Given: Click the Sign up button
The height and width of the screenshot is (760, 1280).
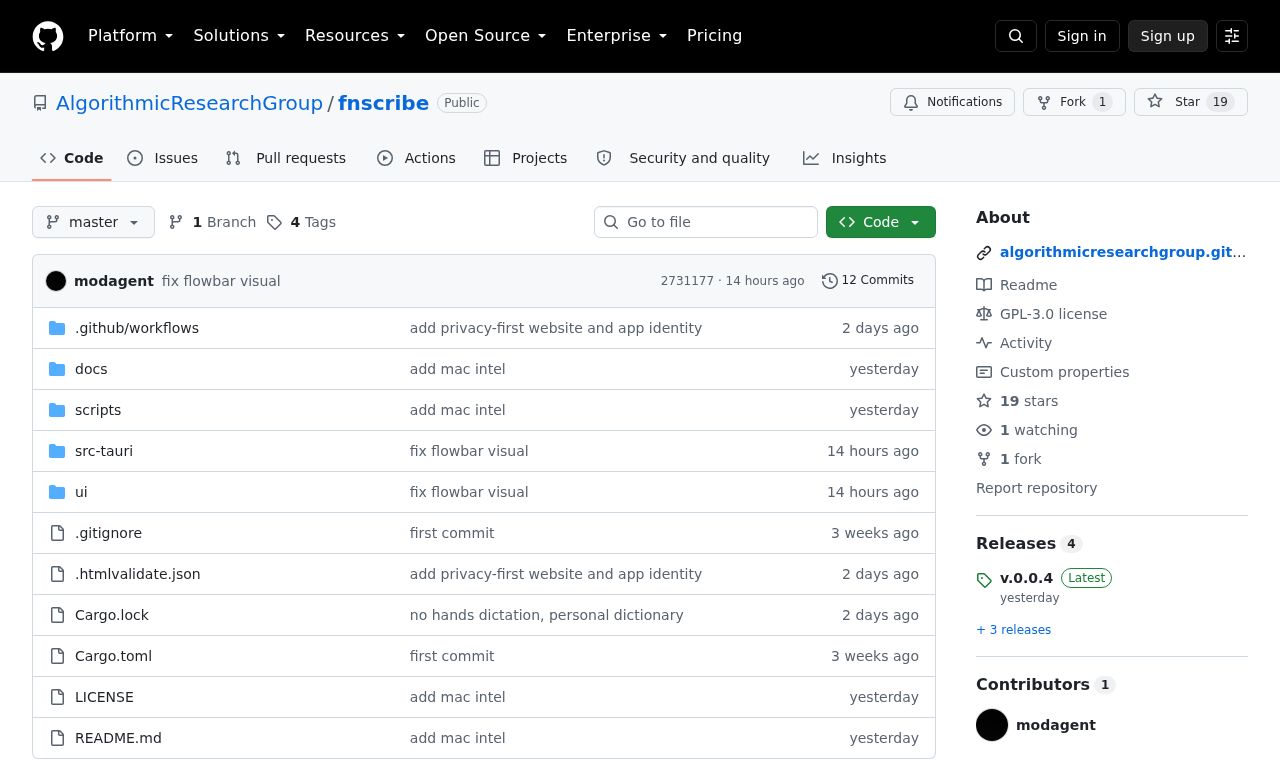Looking at the screenshot, I should 1168,36.
